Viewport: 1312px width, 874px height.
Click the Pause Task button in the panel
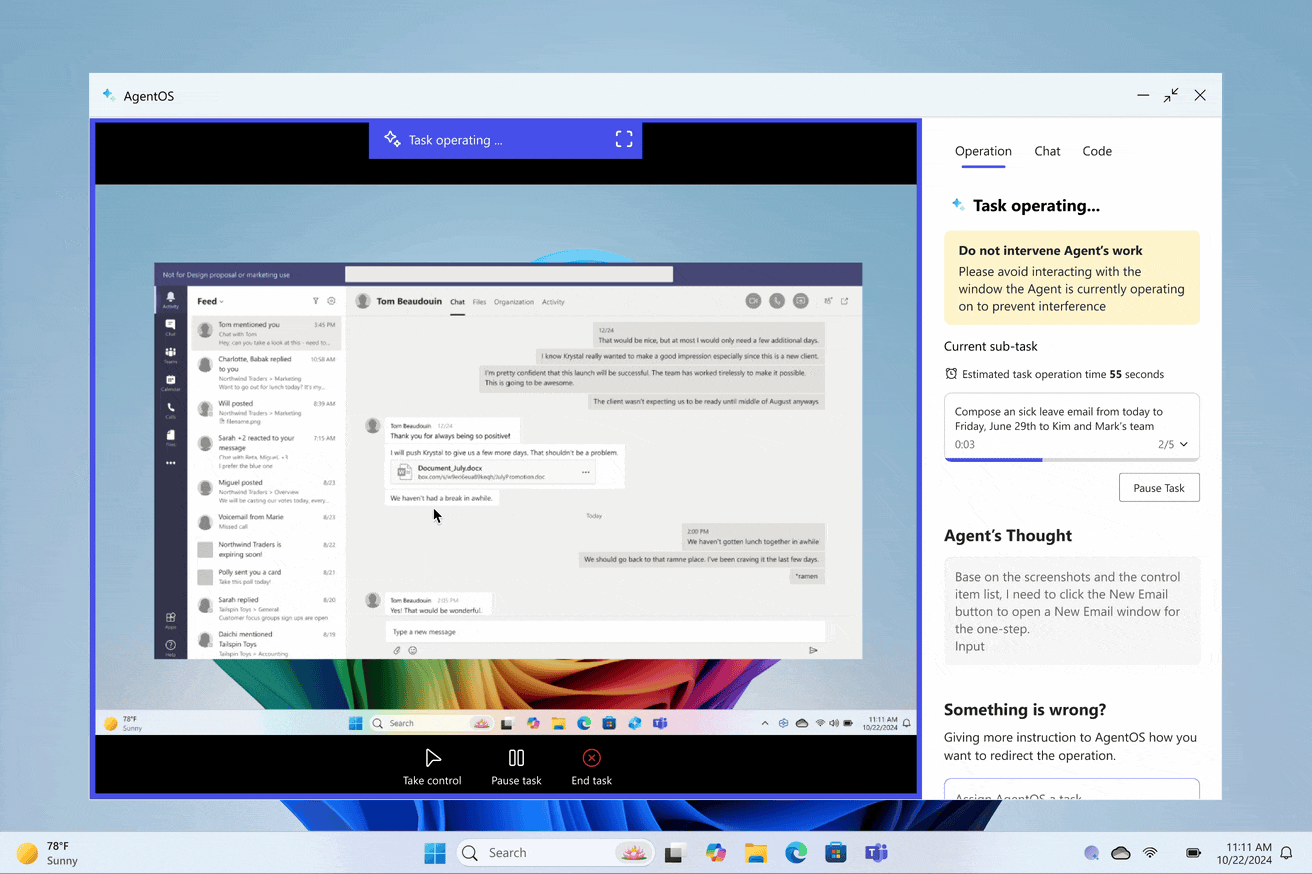(x=1159, y=488)
